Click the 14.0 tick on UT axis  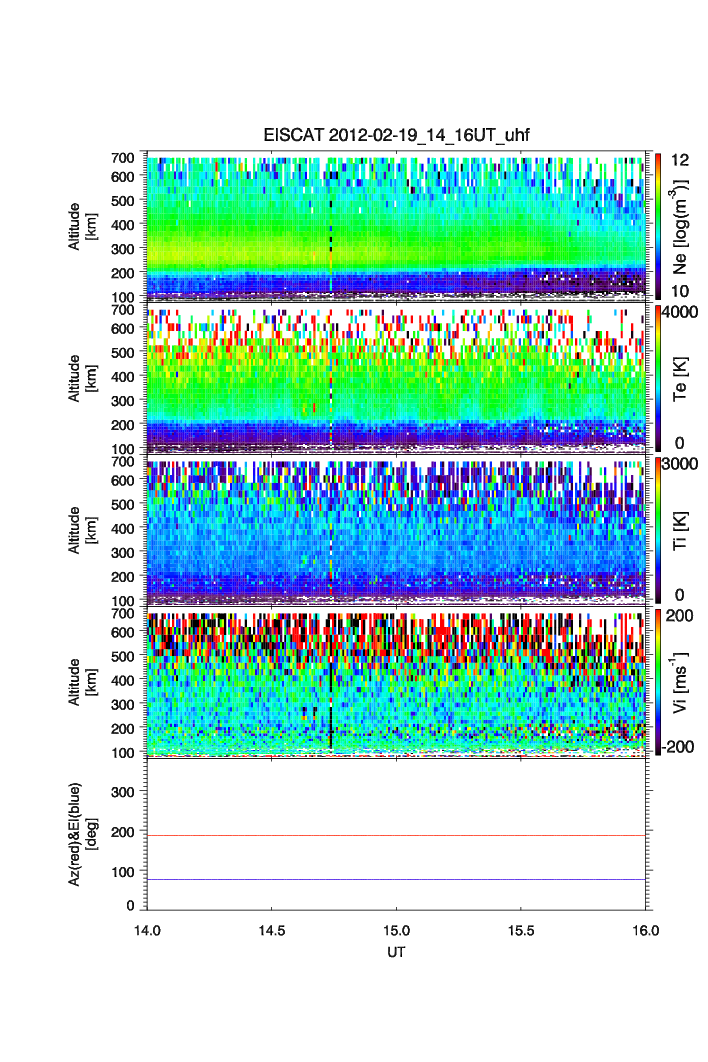pos(148,929)
